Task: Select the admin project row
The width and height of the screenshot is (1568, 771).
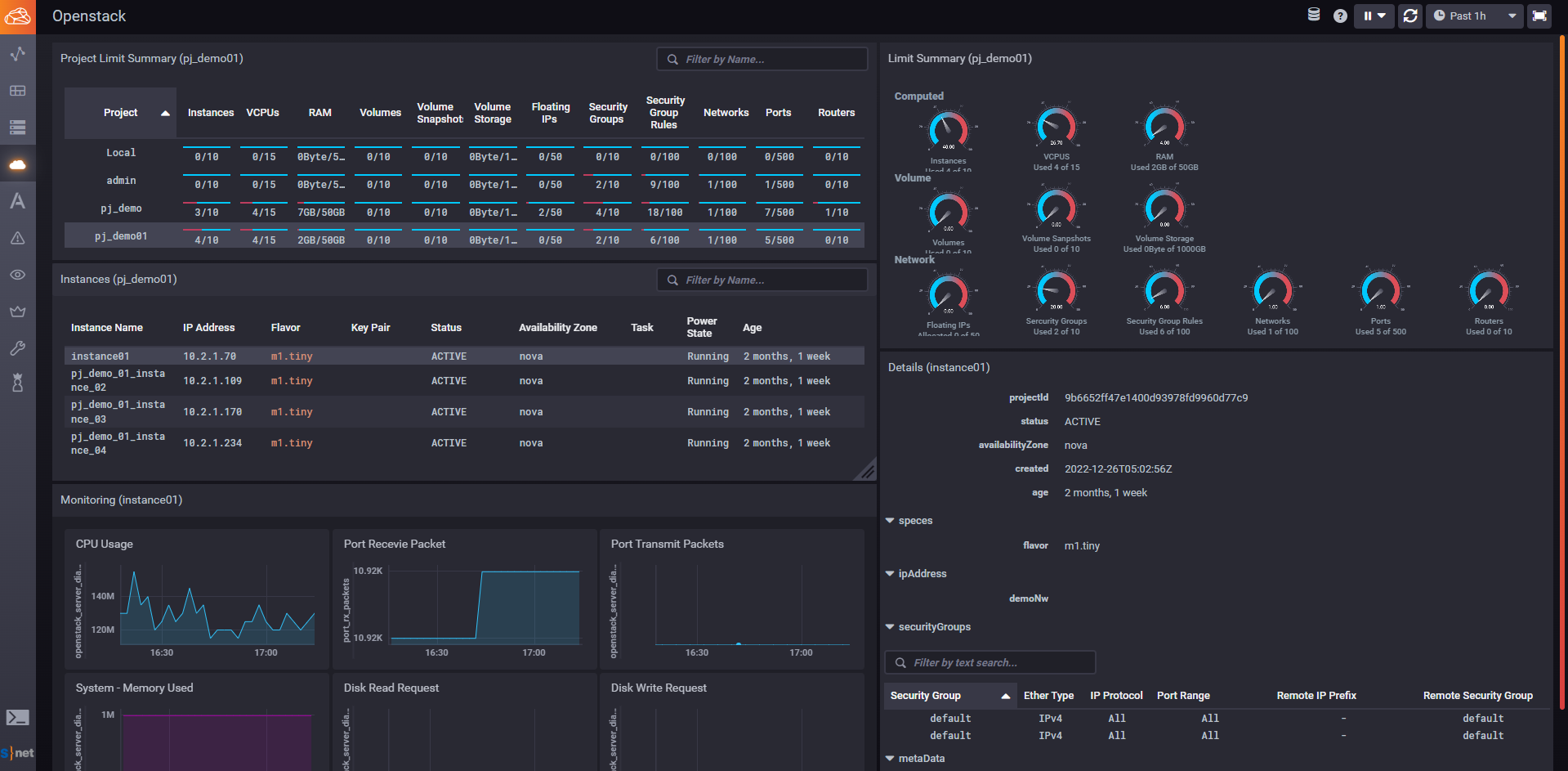Action: coord(464,182)
